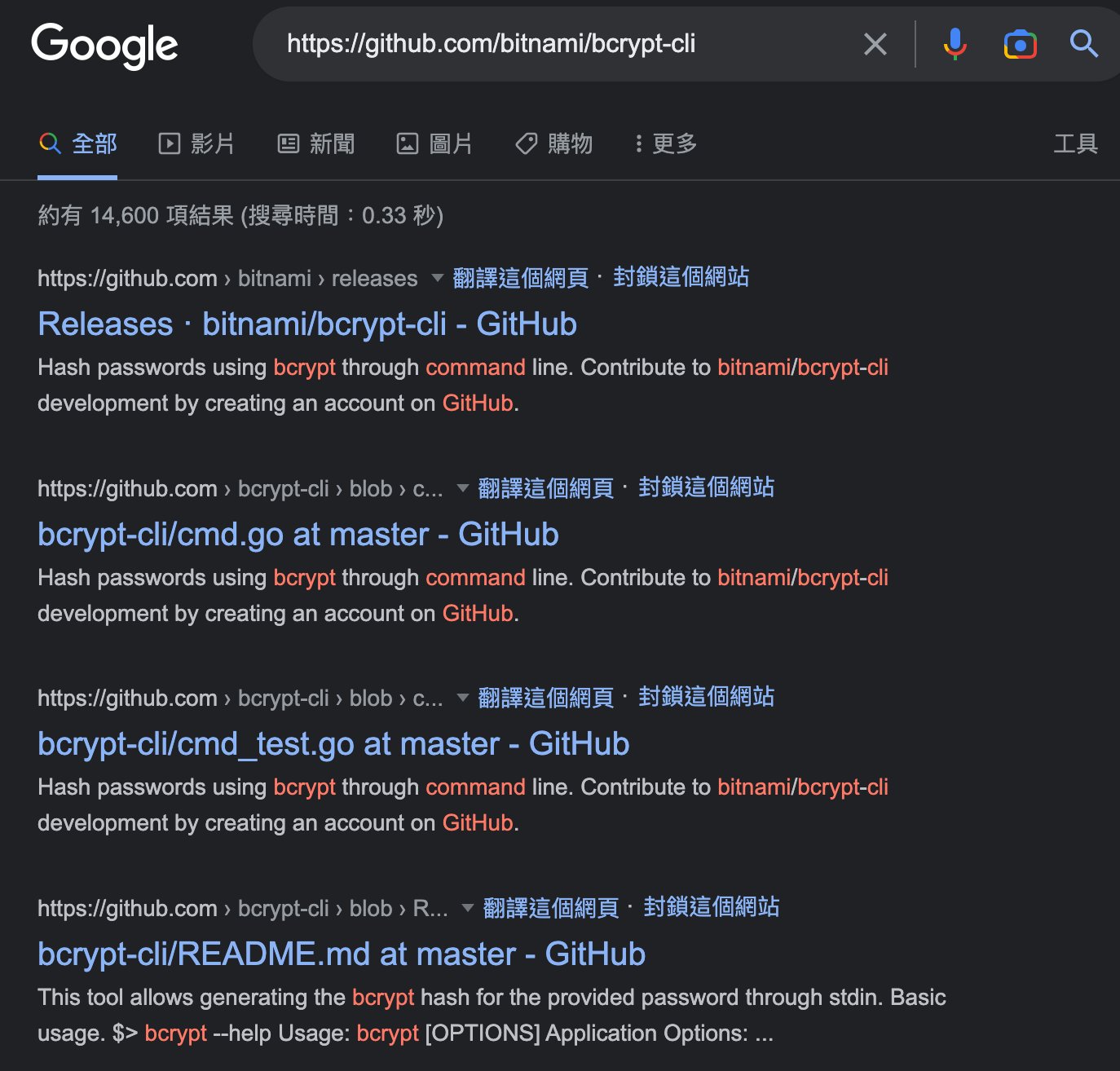The image size is (1120, 1071).
Task: Clear the search box with the X icon
Action: pyautogui.click(x=875, y=45)
